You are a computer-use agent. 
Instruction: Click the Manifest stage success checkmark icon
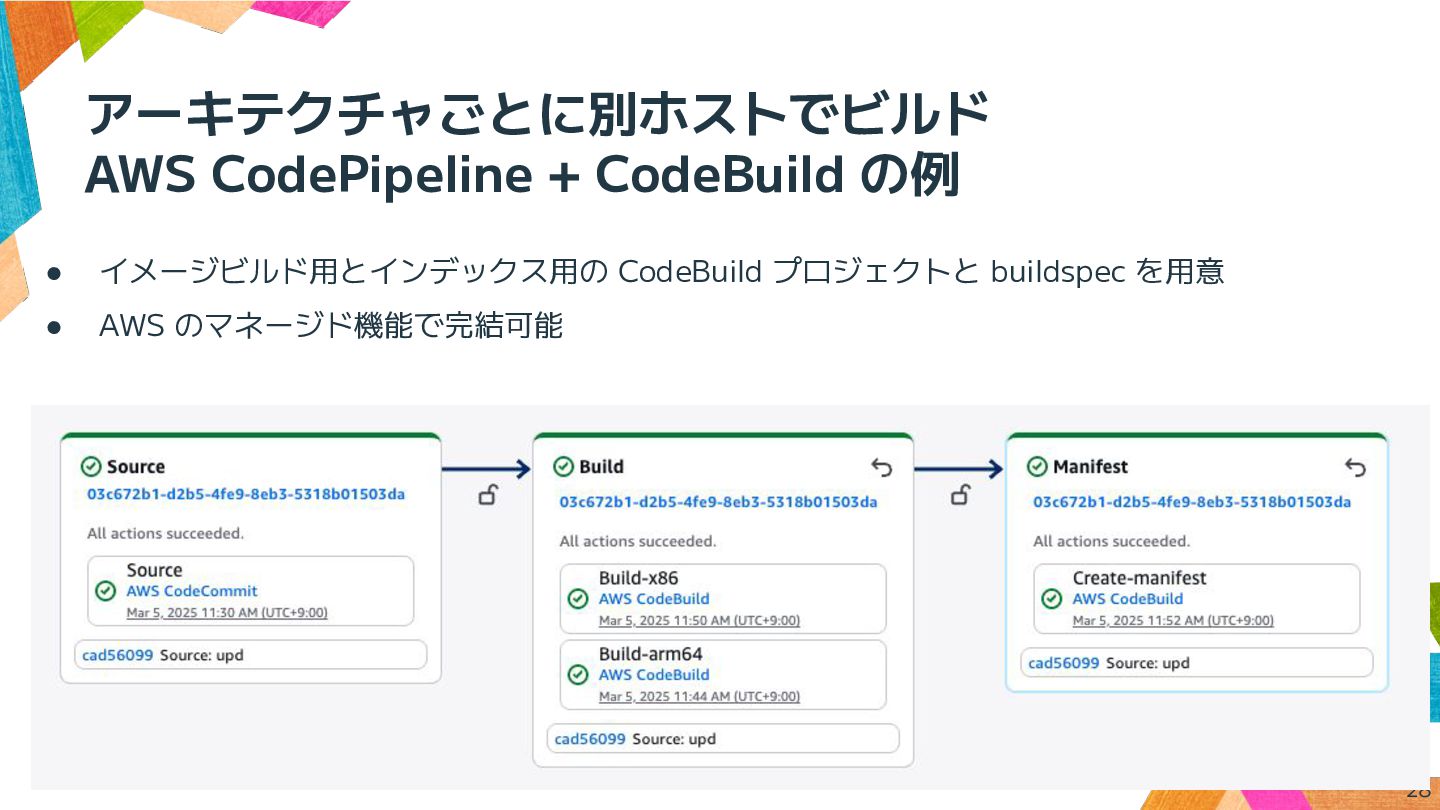click(x=1037, y=467)
